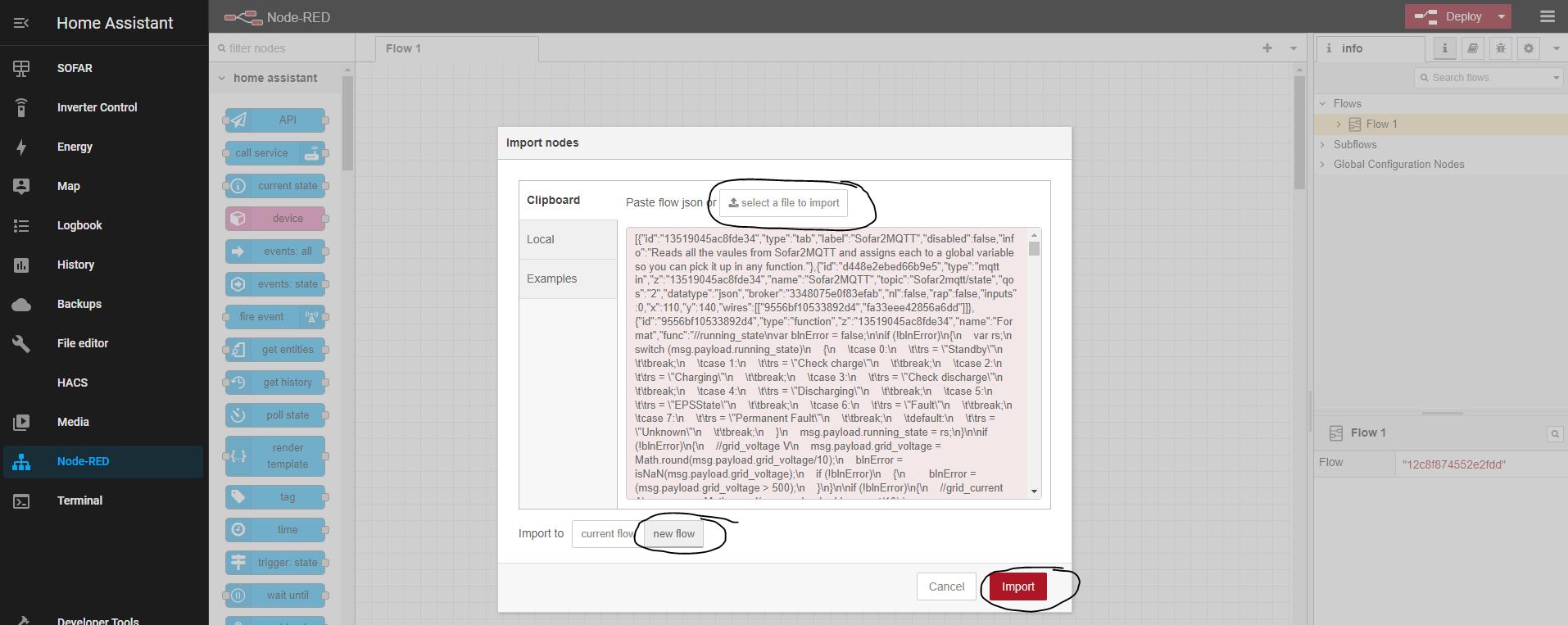This screenshot has width=1568, height=625.
Task: Click the Deploy button
Action: point(1449,16)
